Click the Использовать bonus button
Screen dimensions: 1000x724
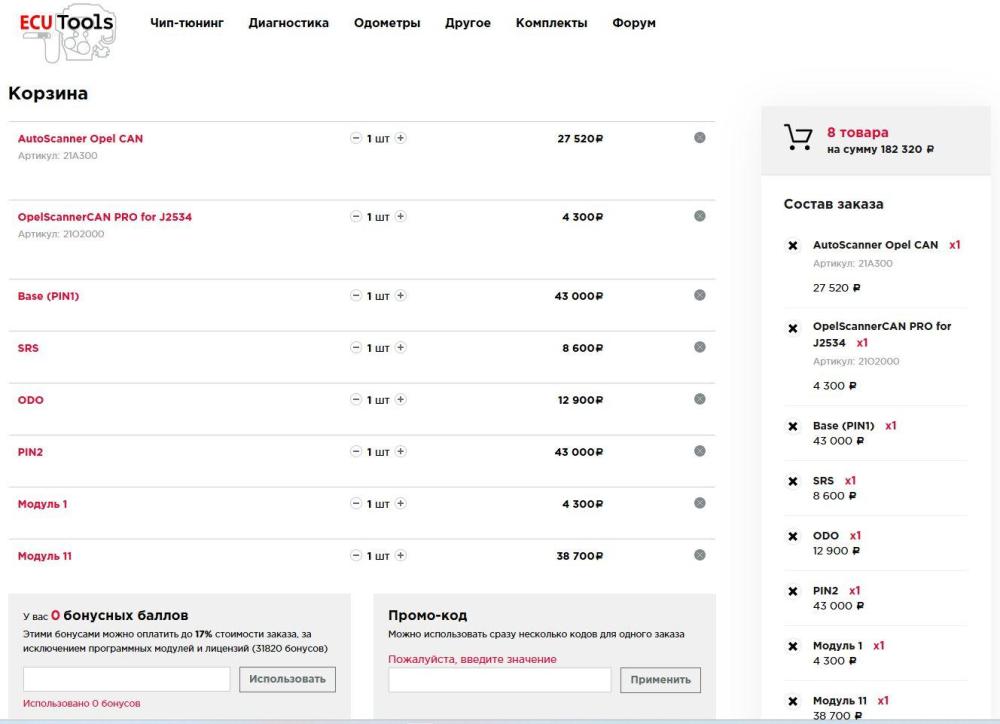[x=288, y=679]
